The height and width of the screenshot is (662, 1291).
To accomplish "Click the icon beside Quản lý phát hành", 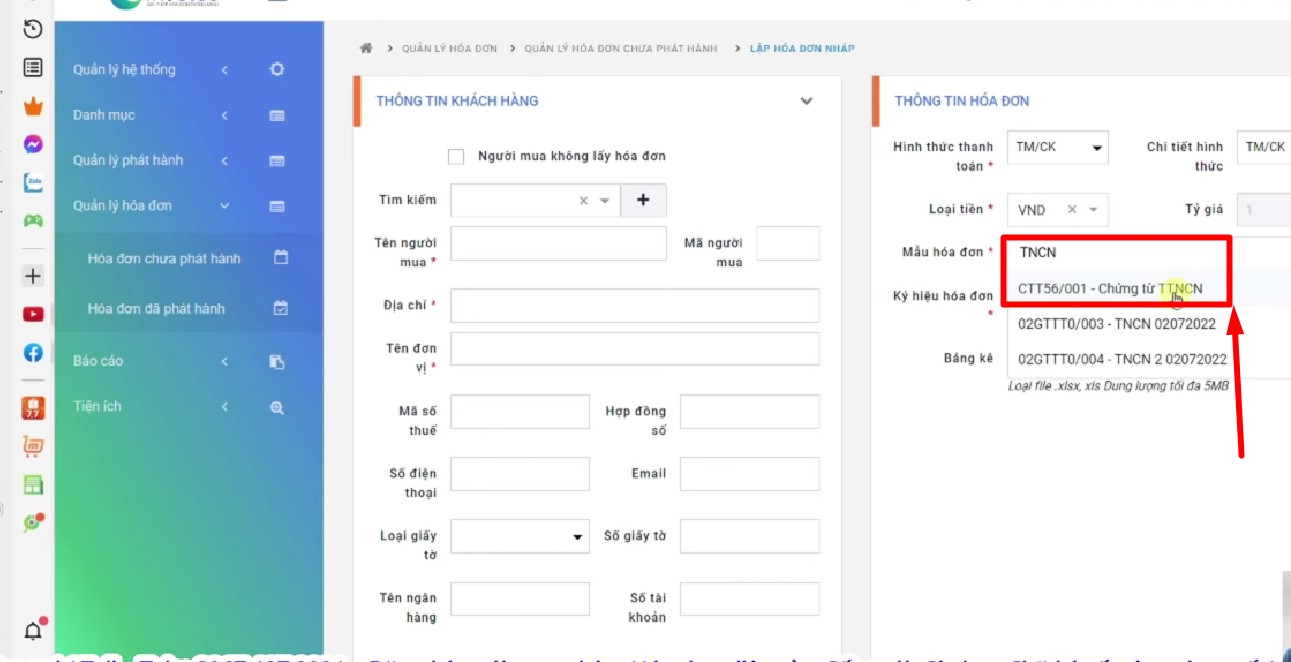I will pyautogui.click(x=277, y=160).
